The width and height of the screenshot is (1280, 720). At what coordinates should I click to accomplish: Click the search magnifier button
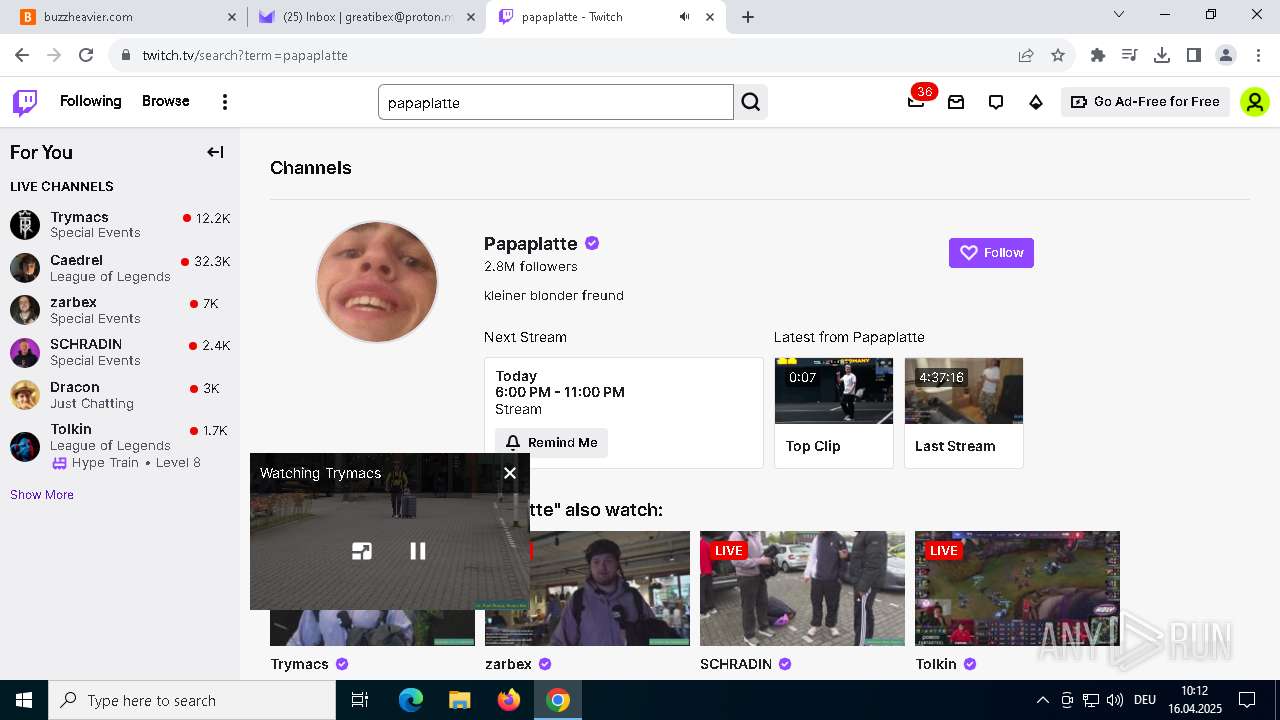point(751,102)
